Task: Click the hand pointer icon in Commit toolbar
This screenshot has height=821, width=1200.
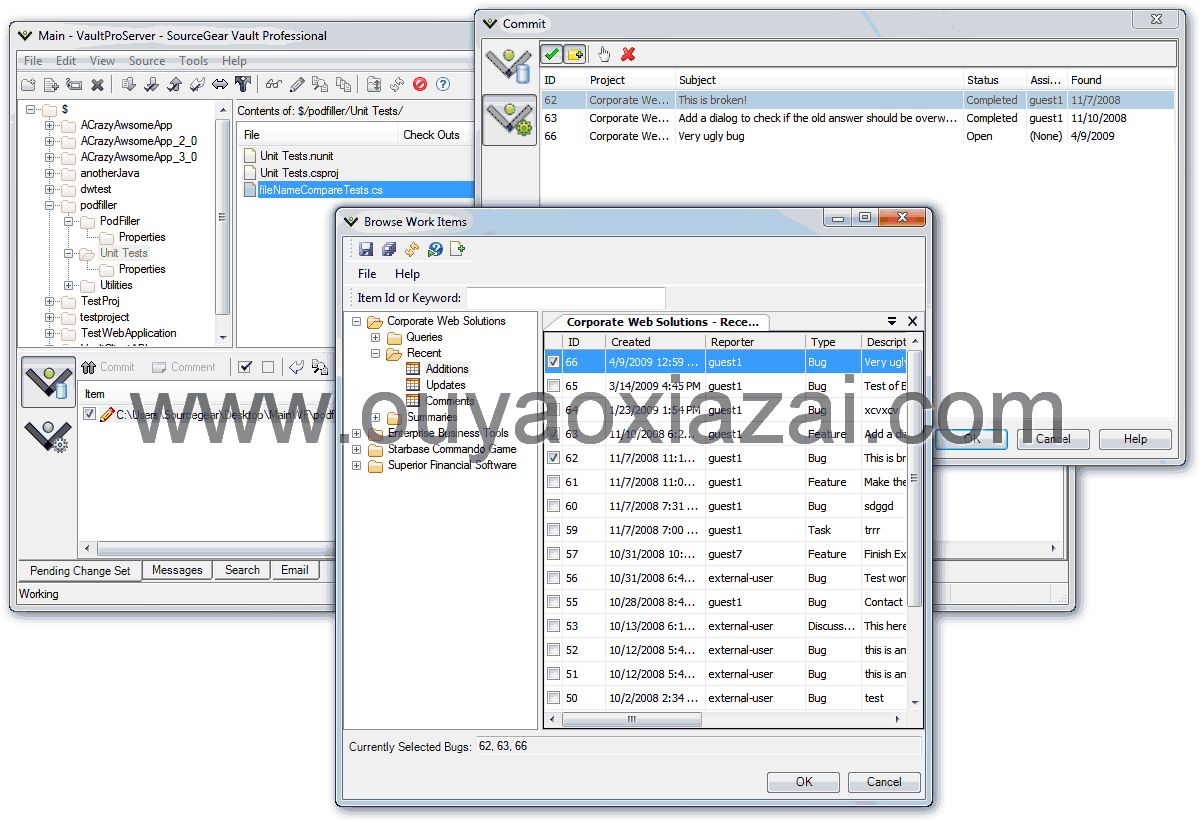Action: tap(604, 54)
